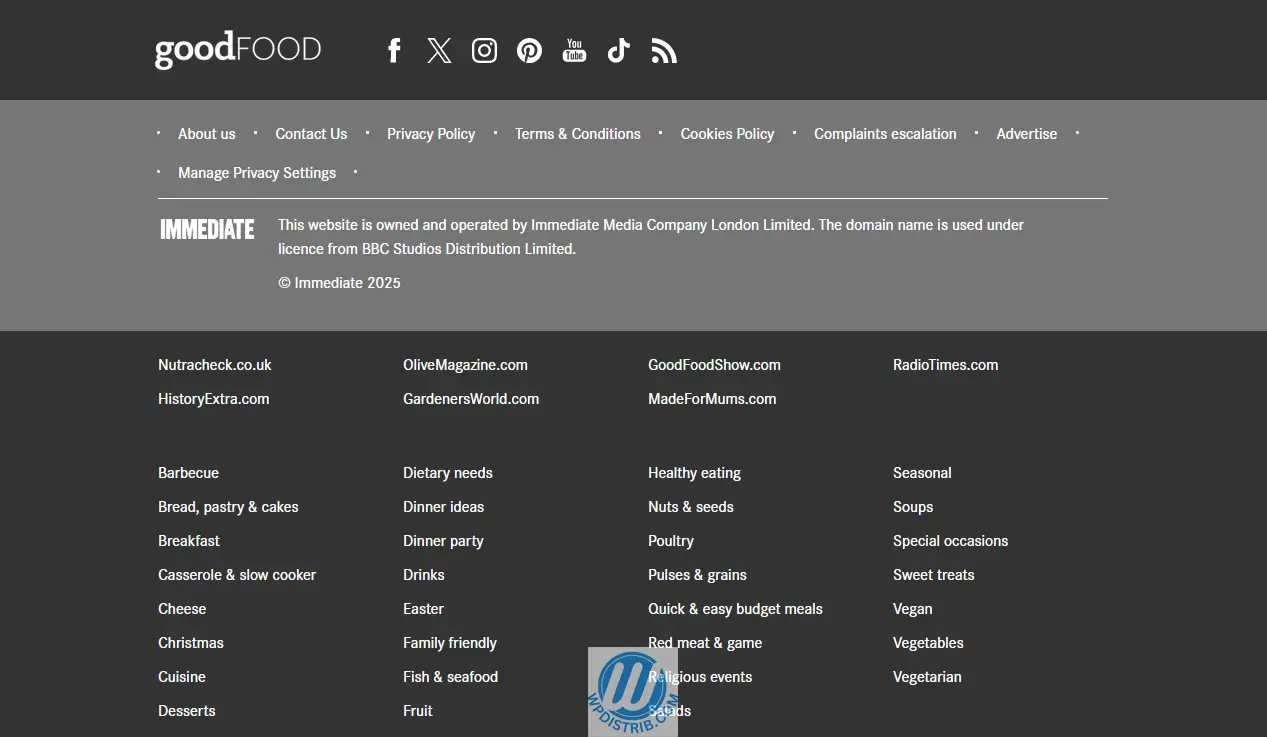
Task: Open the Cookies Policy link
Action: [x=727, y=134]
